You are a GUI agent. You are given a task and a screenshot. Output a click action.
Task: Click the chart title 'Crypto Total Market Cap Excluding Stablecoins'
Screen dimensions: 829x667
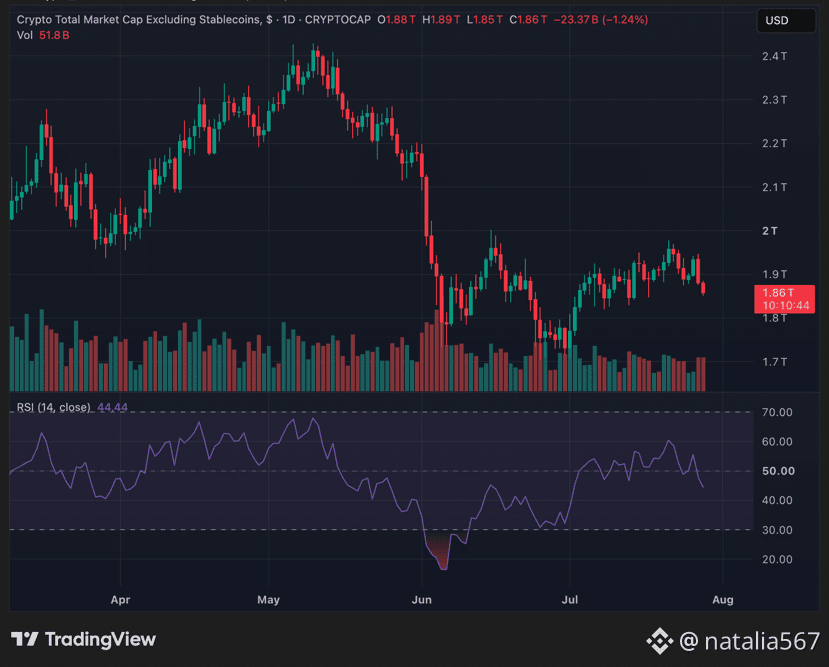138,20
